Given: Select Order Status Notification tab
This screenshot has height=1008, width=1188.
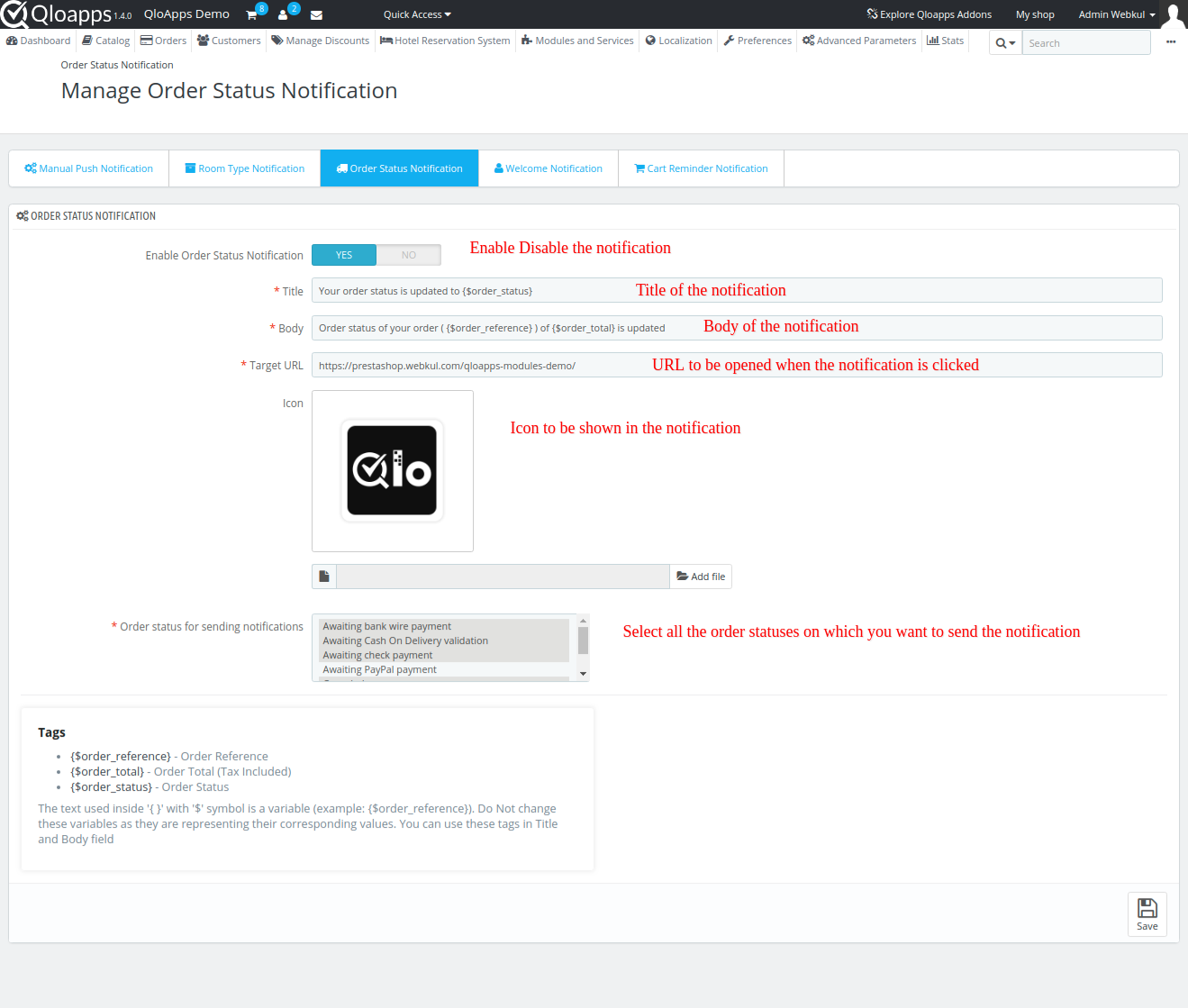Looking at the screenshot, I should (399, 168).
